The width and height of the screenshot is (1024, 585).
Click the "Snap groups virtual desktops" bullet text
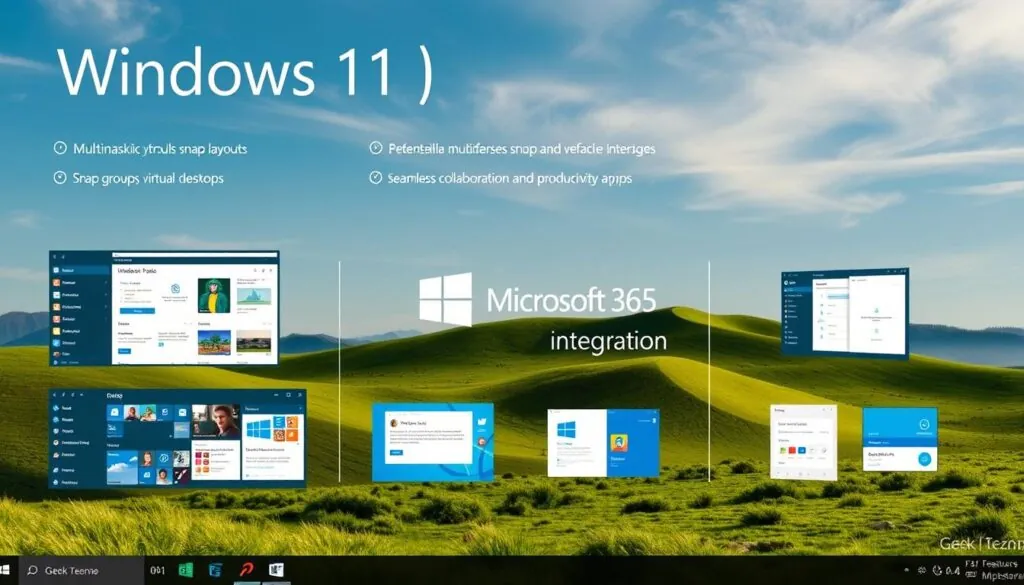(148, 178)
